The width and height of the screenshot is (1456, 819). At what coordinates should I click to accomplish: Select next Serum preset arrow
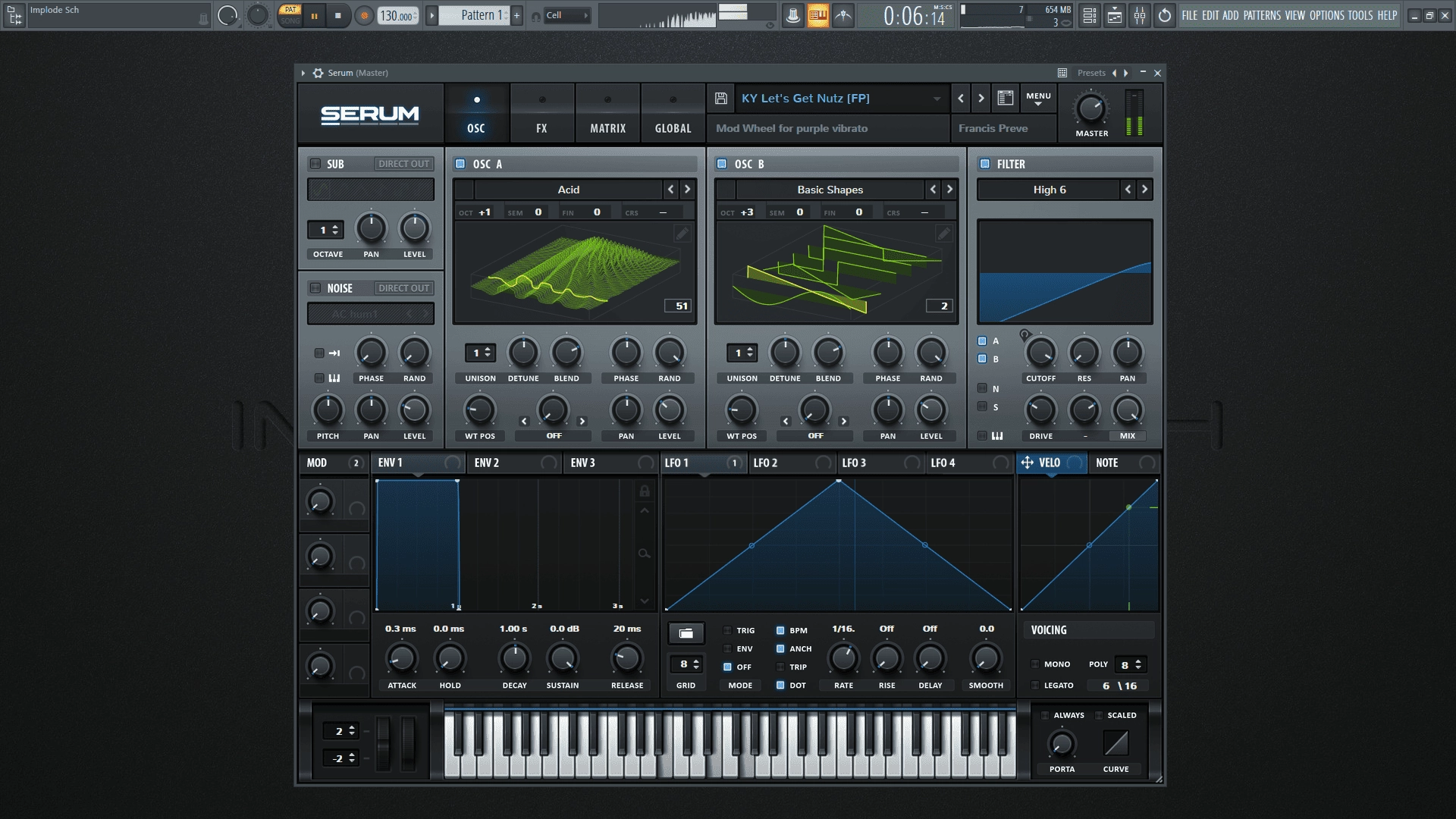click(981, 99)
